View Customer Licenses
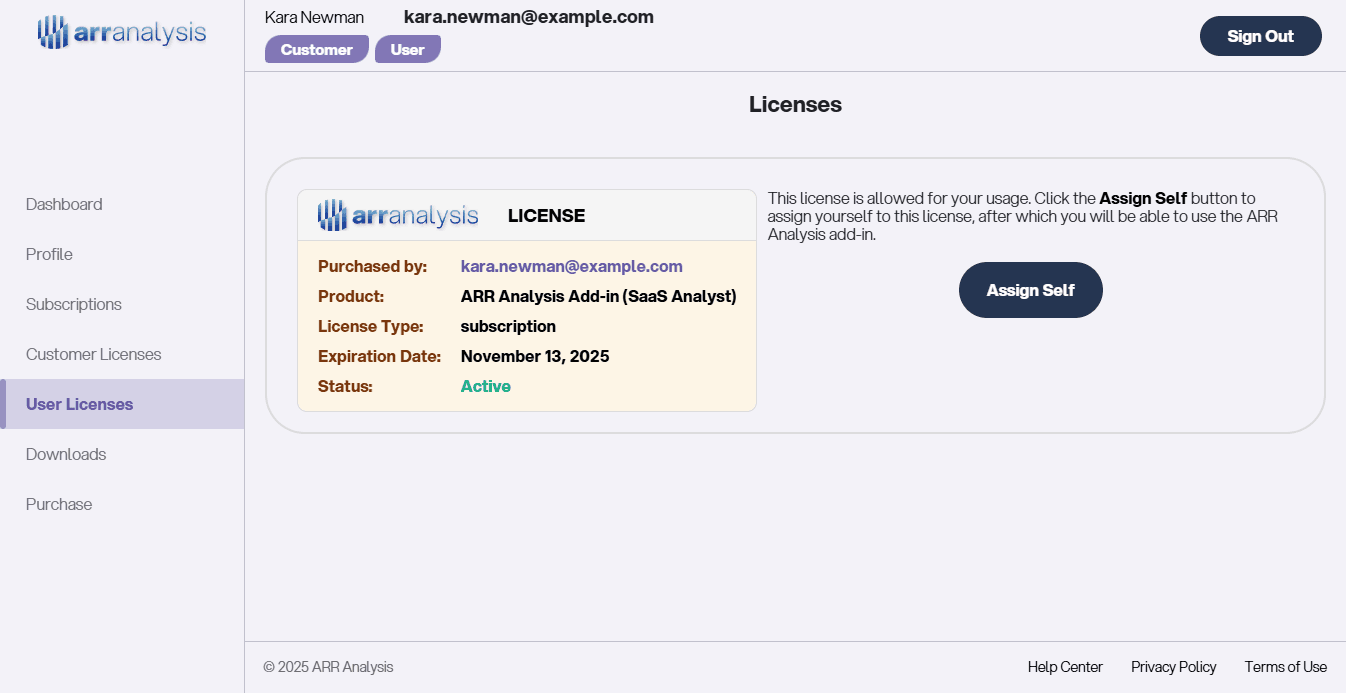1346x693 pixels. pyautogui.click(x=93, y=354)
